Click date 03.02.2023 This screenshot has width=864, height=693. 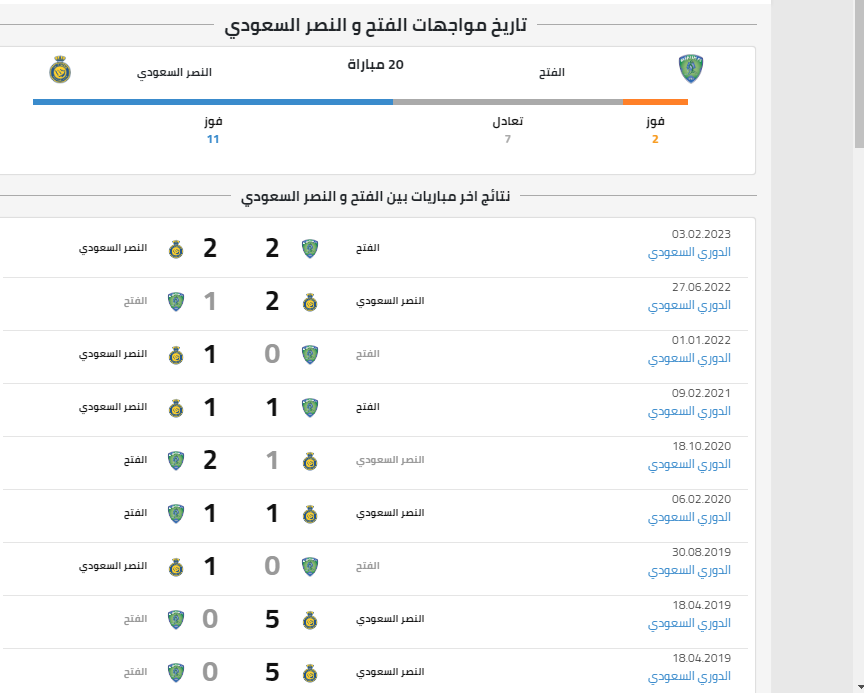tap(701, 234)
